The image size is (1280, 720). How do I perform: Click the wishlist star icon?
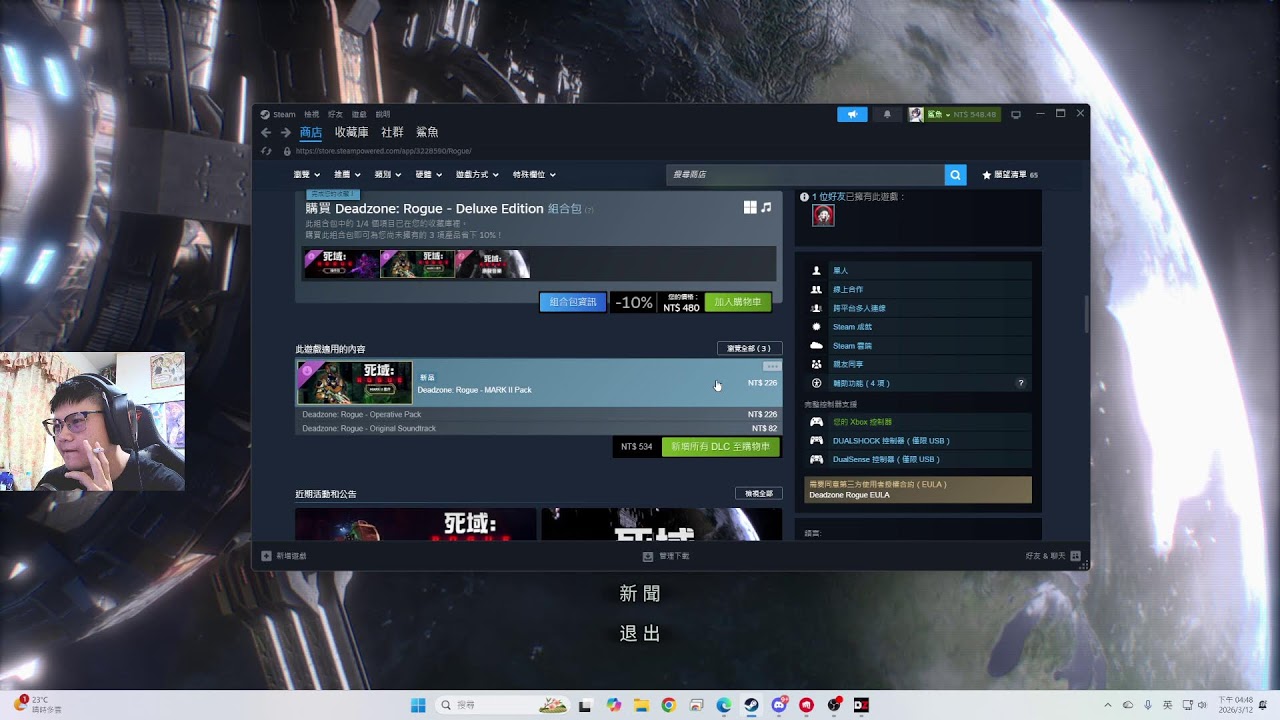987,175
